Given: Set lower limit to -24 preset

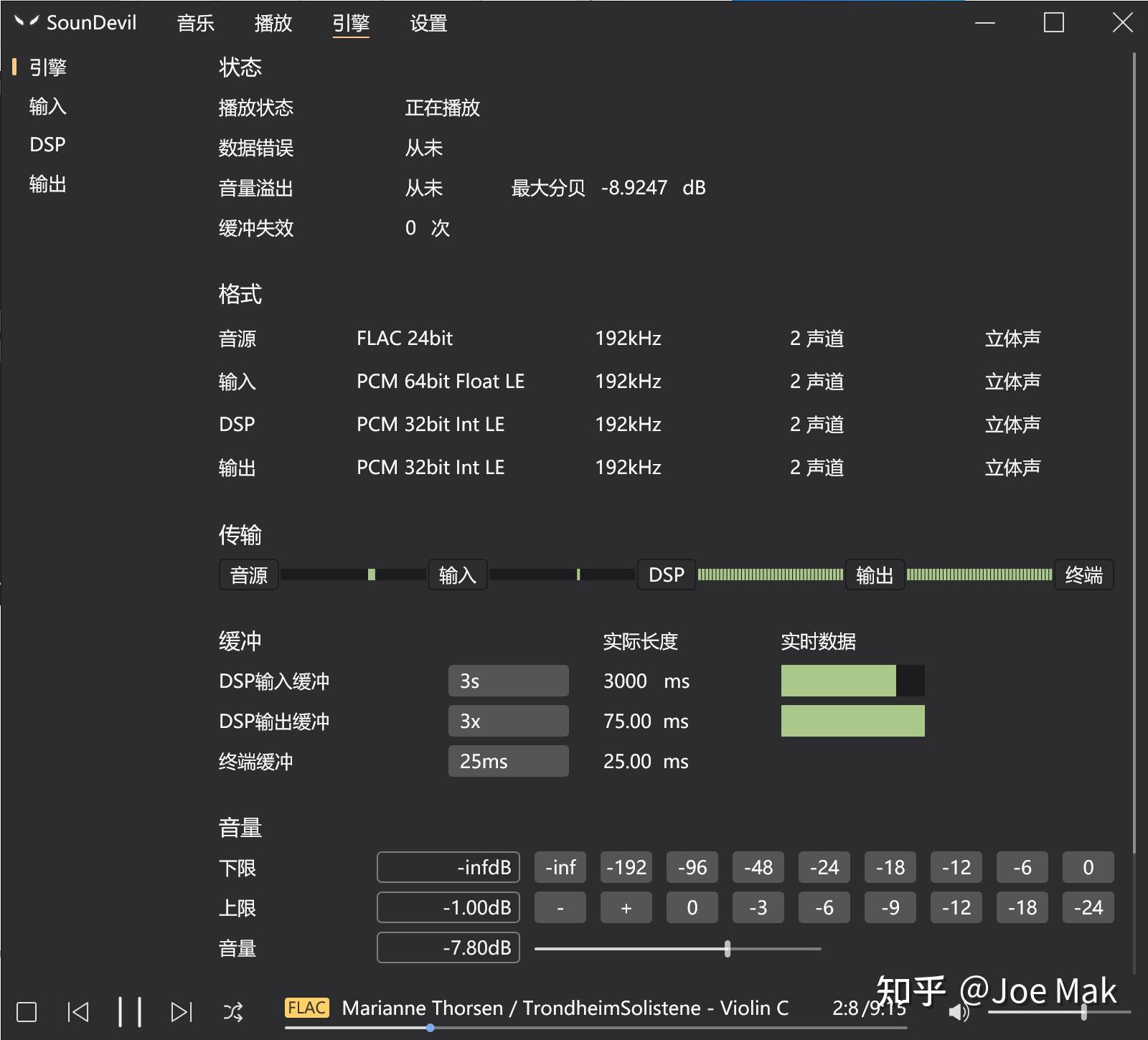Looking at the screenshot, I should coord(824,867).
